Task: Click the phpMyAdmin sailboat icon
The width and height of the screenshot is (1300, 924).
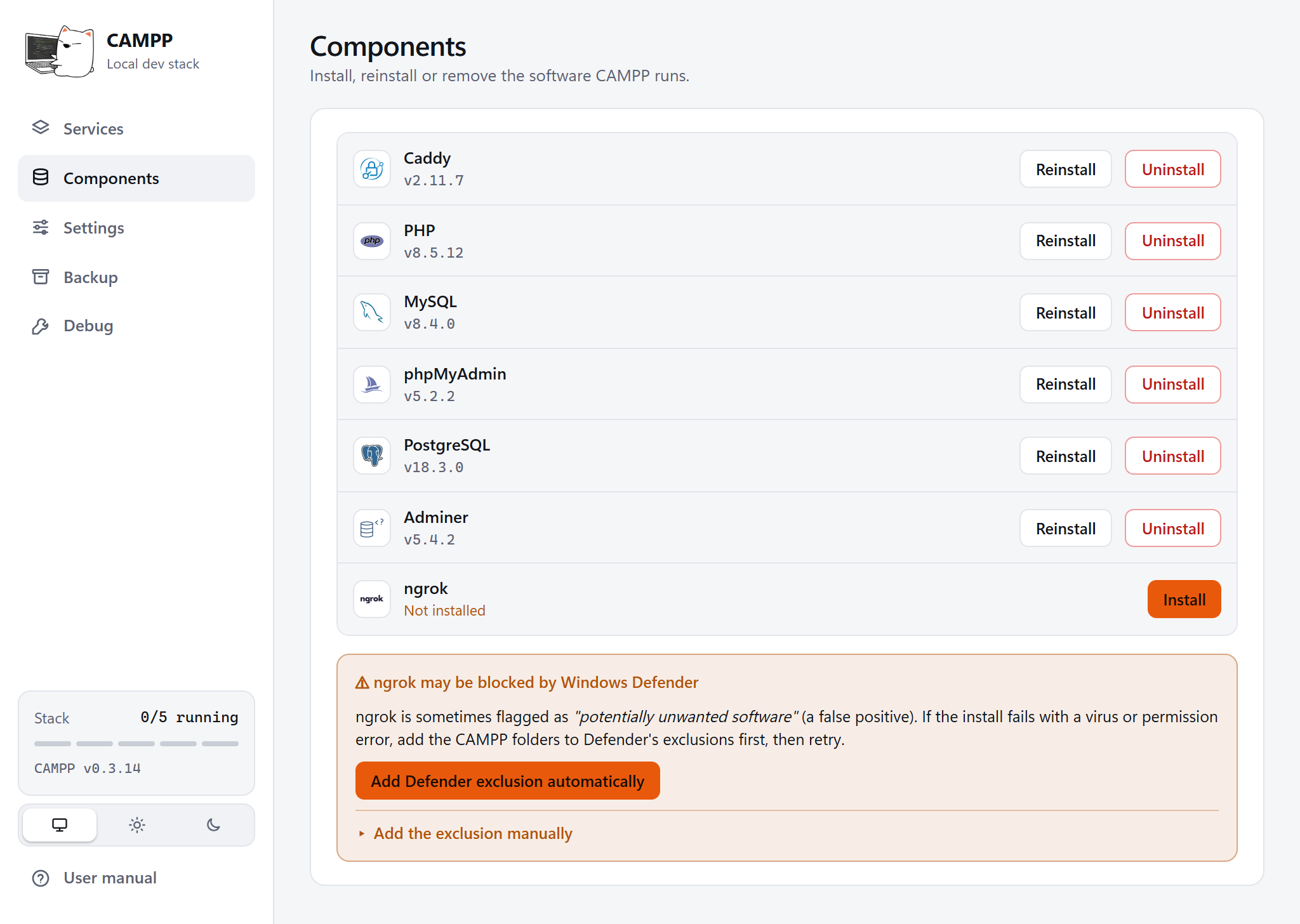Action: tap(372, 384)
